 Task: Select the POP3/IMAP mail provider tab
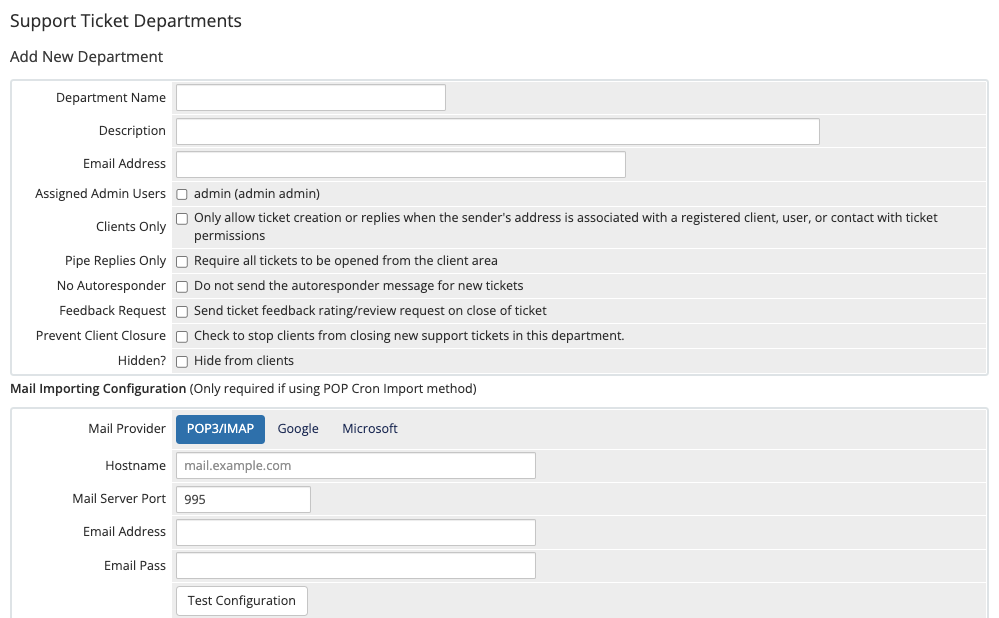pyautogui.click(x=220, y=429)
